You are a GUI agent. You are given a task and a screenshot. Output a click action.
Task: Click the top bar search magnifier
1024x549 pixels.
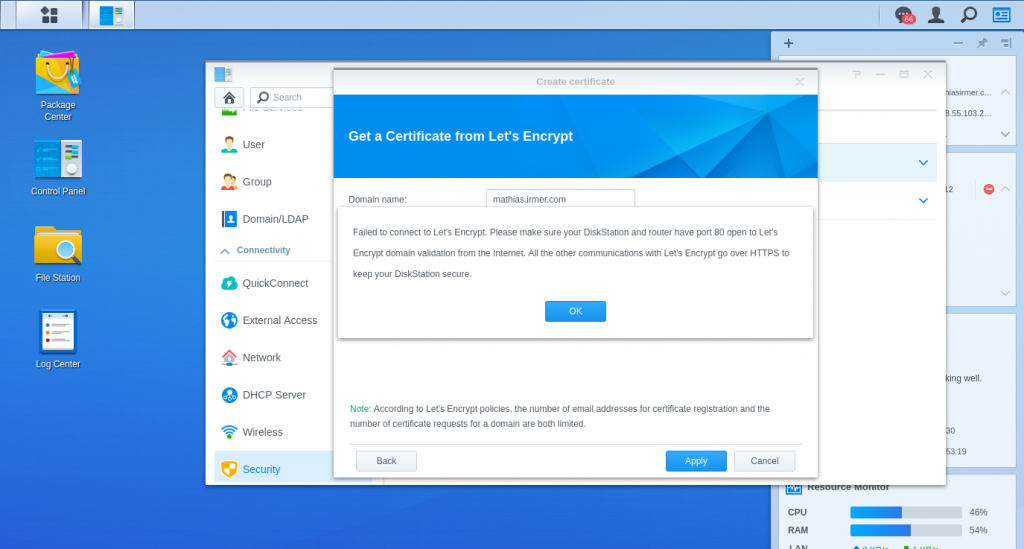pyautogui.click(x=968, y=15)
